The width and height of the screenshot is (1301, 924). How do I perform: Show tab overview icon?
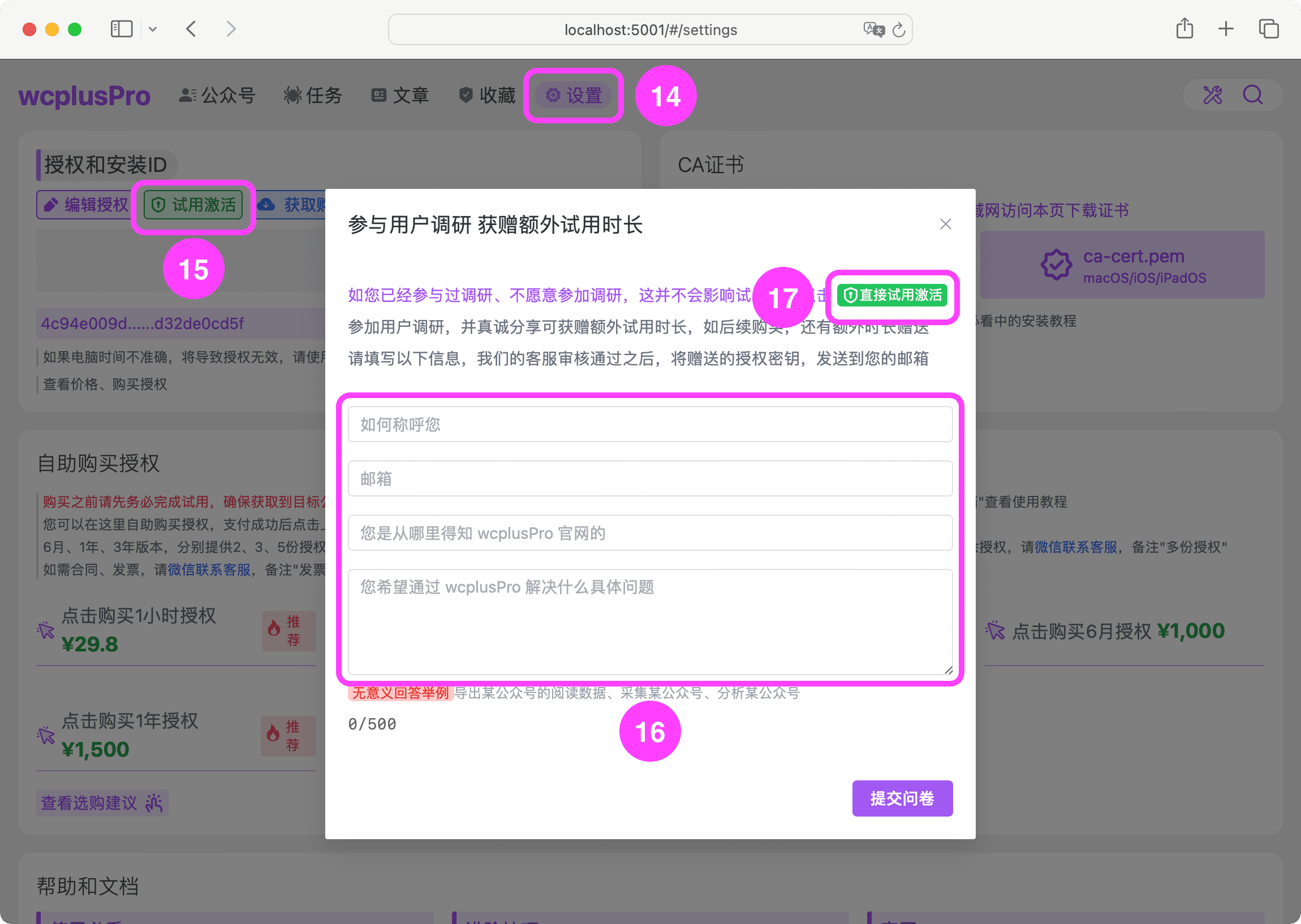1269,28
